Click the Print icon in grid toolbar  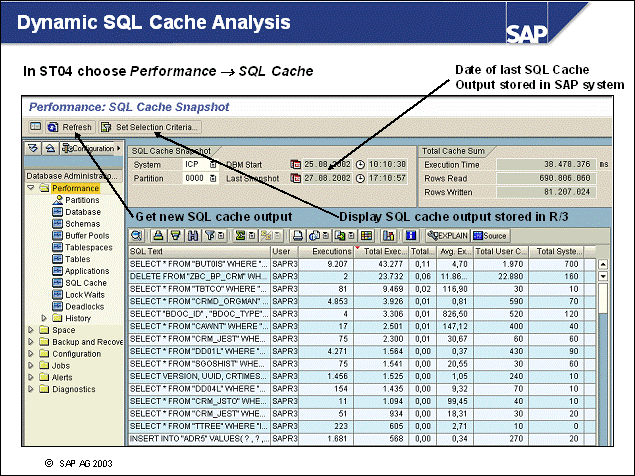click(298, 234)
